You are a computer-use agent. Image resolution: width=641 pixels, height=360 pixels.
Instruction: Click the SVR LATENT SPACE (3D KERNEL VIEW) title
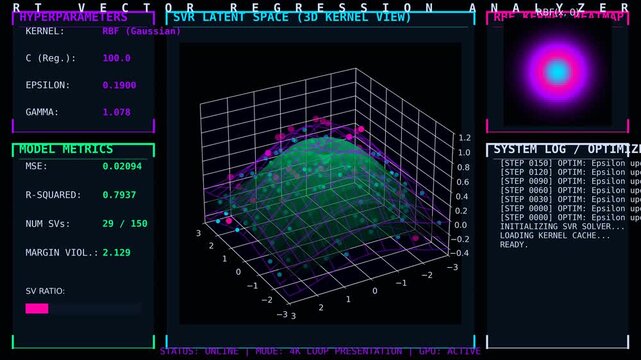tap(292, 17)
